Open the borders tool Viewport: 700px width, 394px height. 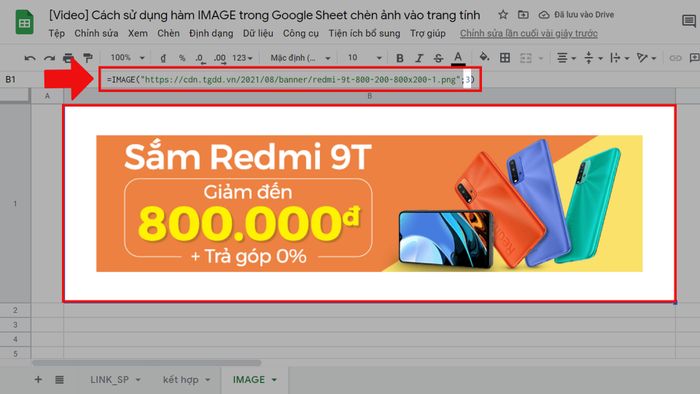click(505, 58)
